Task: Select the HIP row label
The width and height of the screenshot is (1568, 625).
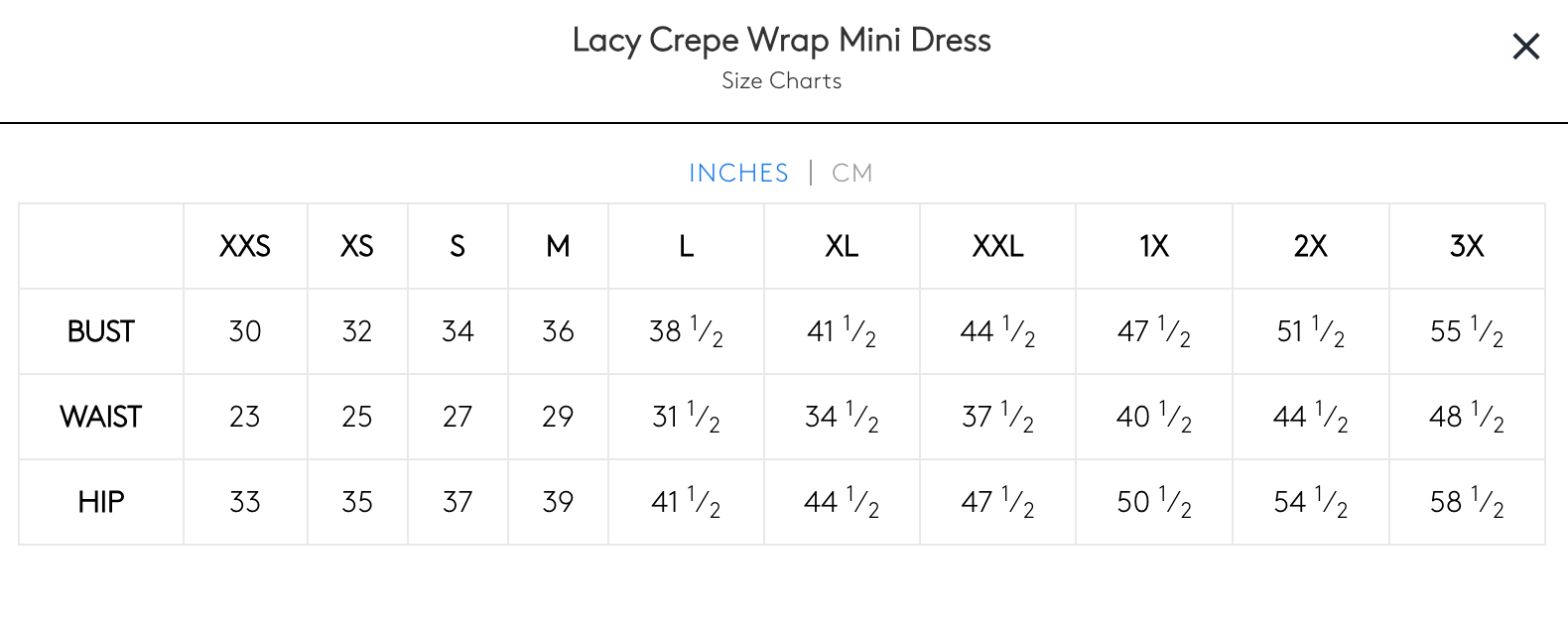Action: [x=101, y=502]
